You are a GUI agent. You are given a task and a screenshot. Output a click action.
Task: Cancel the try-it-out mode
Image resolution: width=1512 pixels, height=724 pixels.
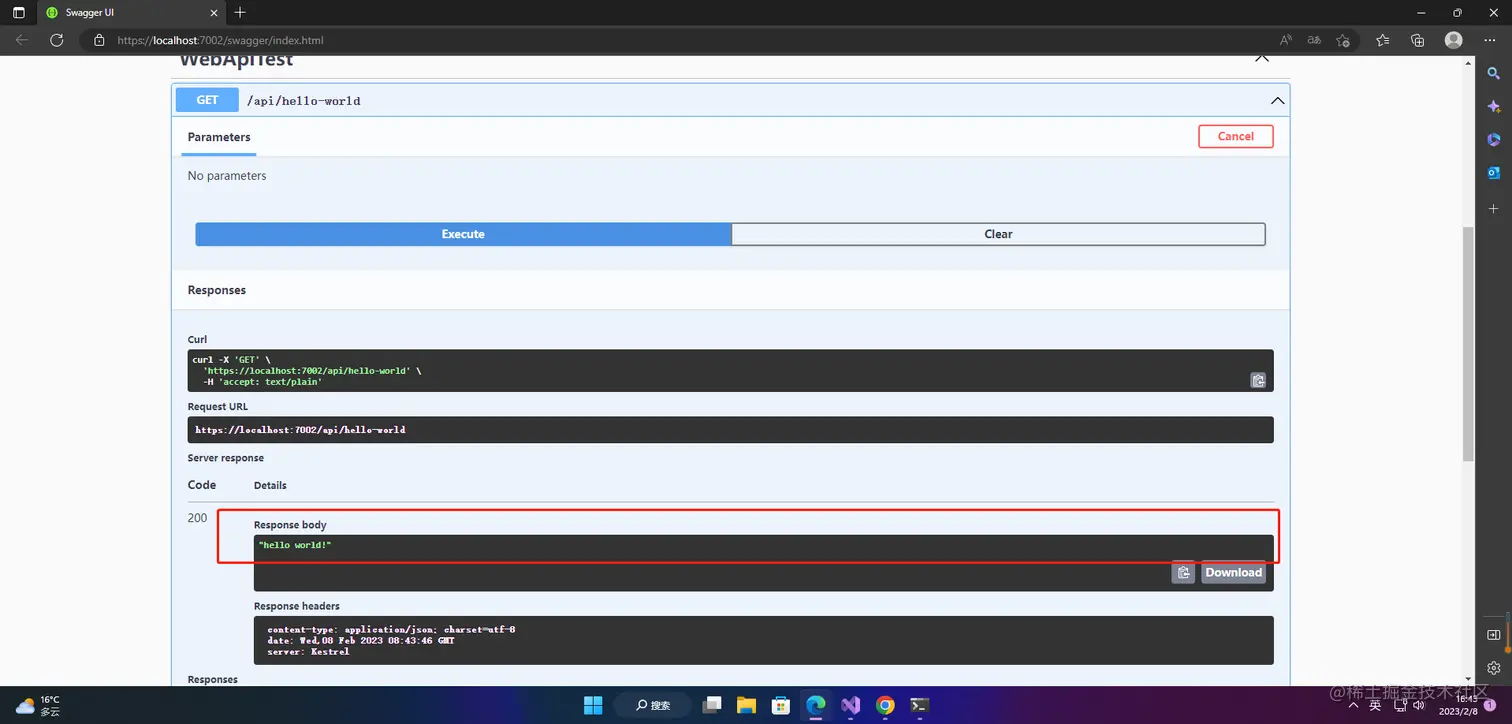click(1236, 136)
